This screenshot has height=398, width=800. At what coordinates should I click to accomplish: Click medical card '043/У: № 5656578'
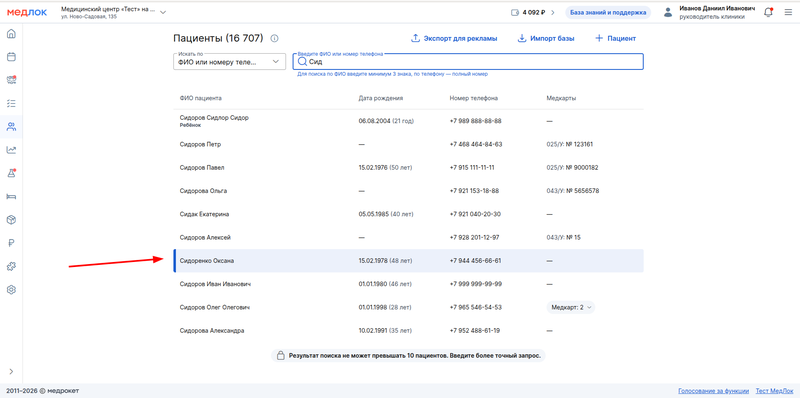click(x=572, y=191)
